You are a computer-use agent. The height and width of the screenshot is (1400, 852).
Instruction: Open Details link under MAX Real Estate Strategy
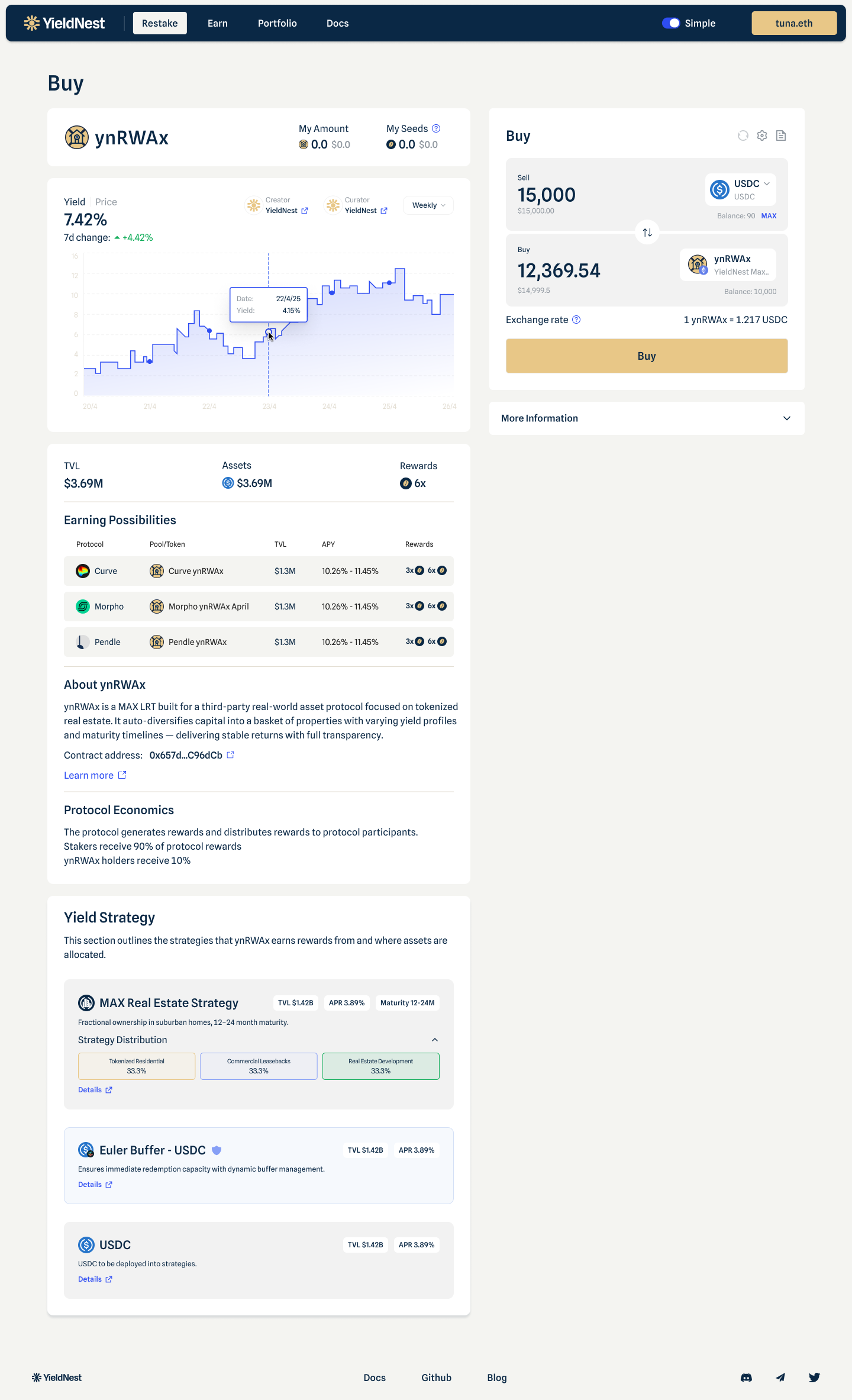[x=95, y=1090]
